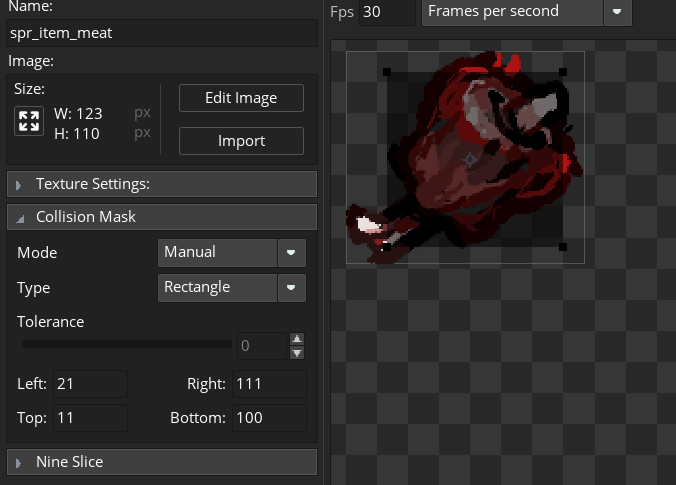Select the Left collision mask value field

coord(90,384)
